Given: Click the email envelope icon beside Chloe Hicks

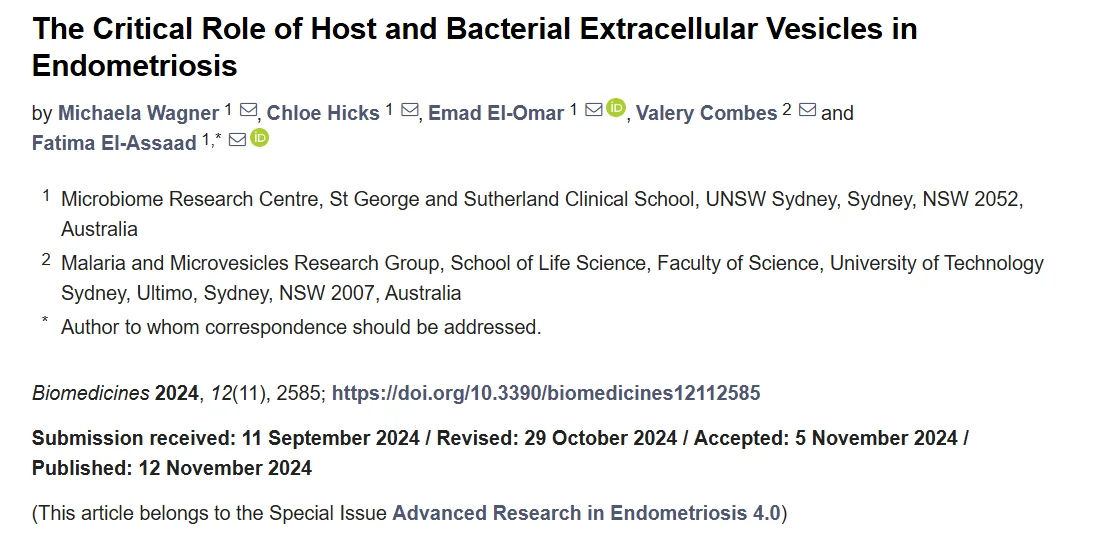Looking at the screenshot, I should pyautogui.click(x=409, y=111).
